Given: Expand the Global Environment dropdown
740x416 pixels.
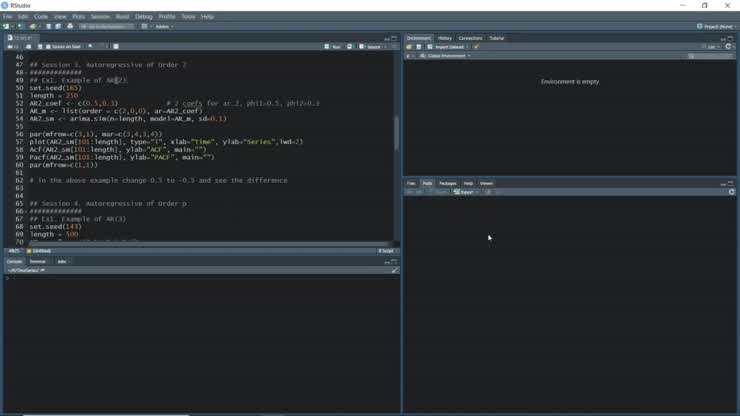Looking at the screenshot, I should 448,56.
